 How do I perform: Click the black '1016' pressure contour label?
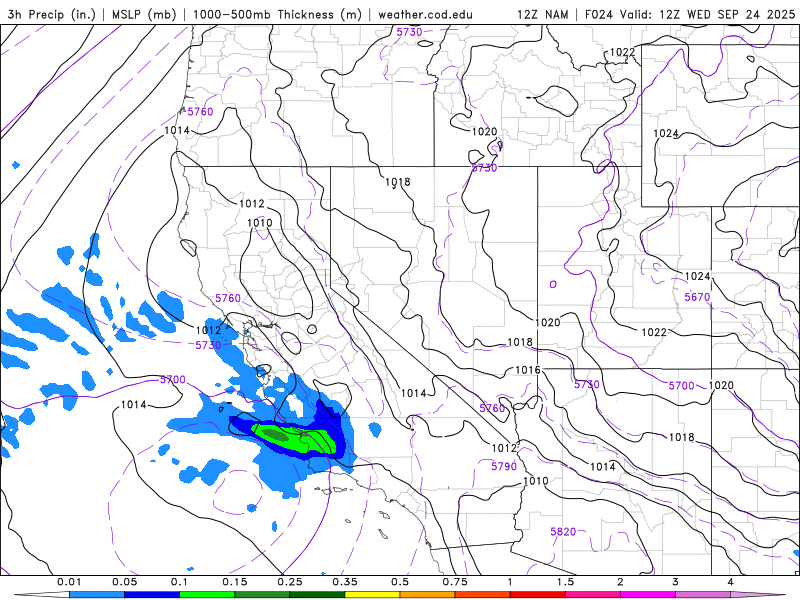[528, 370]
